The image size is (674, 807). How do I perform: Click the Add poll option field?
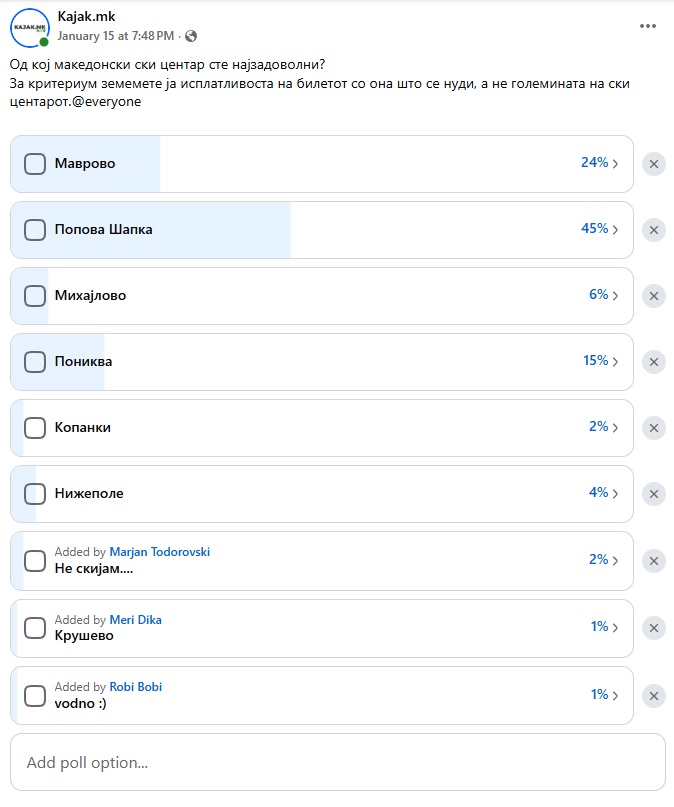coord(337,763)
